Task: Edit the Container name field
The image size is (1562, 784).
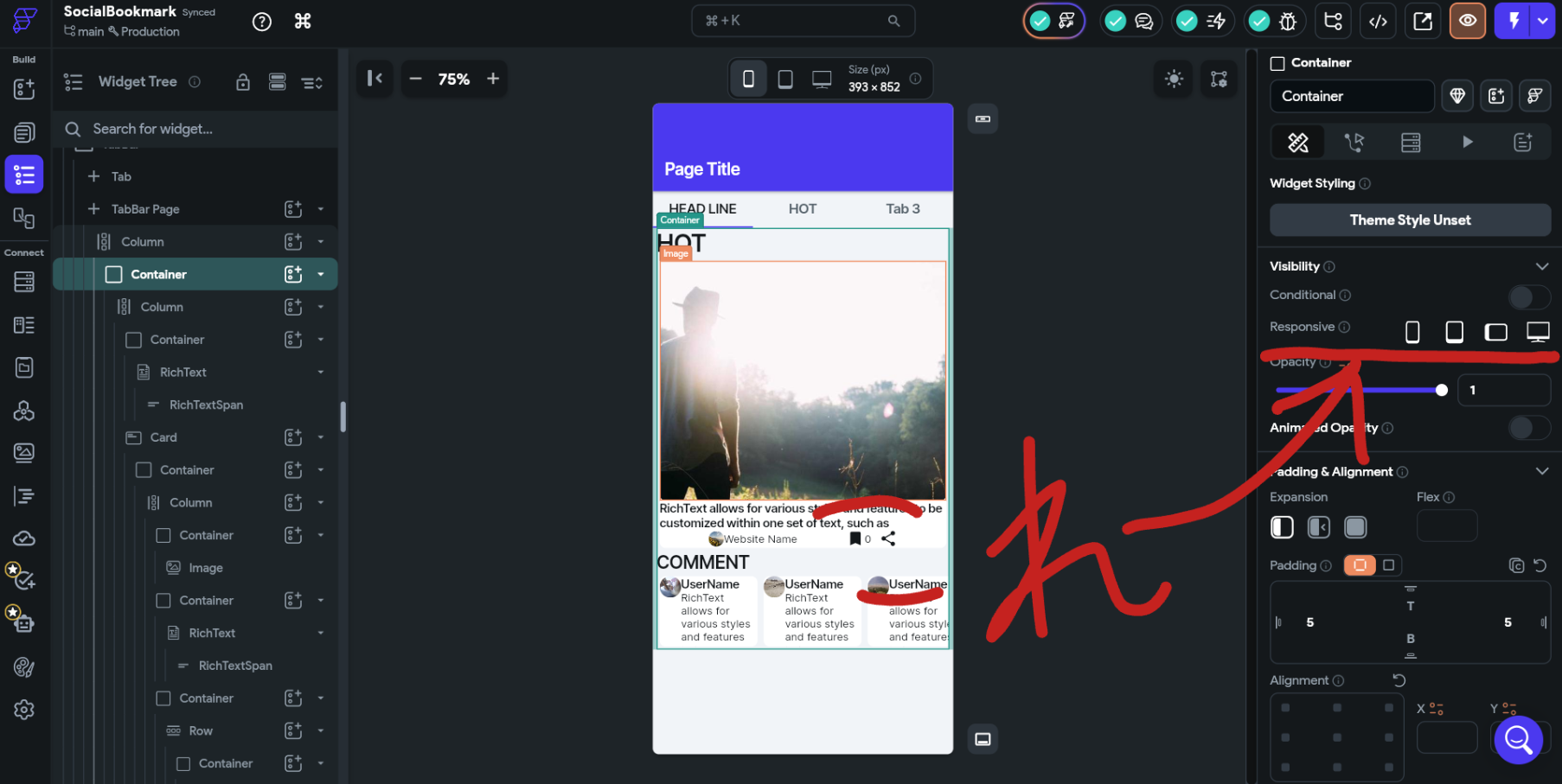Action: click(x=1352, y=96)
